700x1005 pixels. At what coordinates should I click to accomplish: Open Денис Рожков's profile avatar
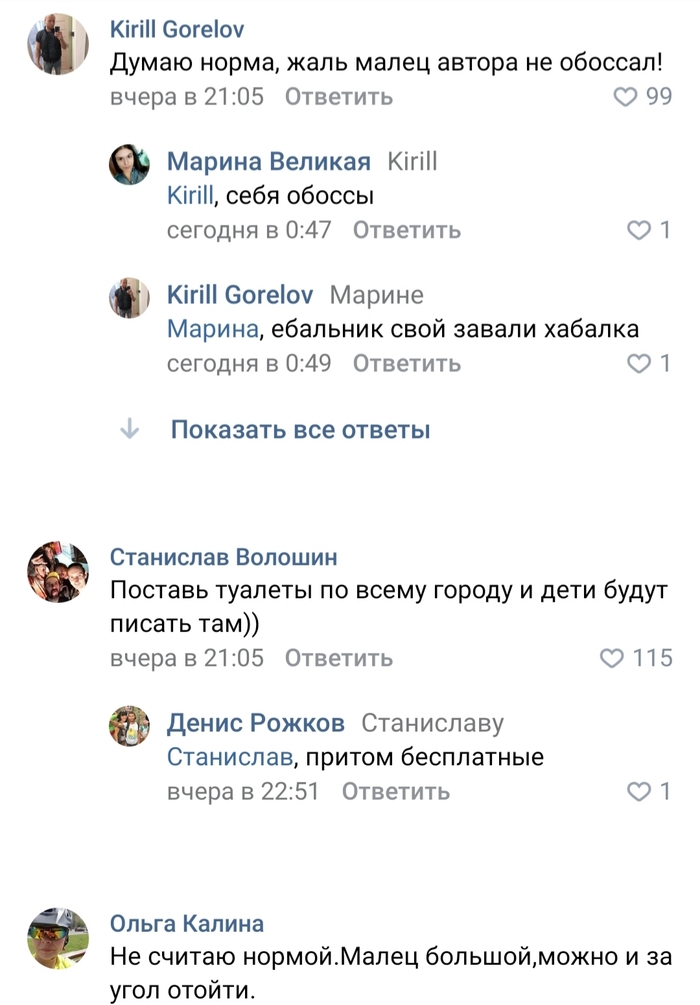pyautogui.click(x=129, y=726)
